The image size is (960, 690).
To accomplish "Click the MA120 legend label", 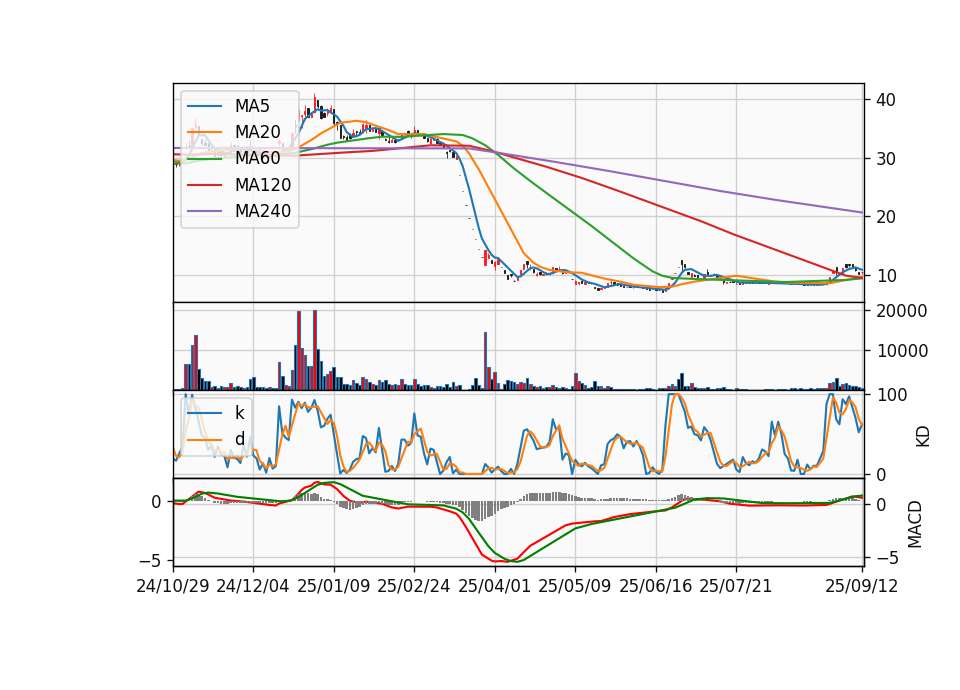I will (x=263, y=185).
